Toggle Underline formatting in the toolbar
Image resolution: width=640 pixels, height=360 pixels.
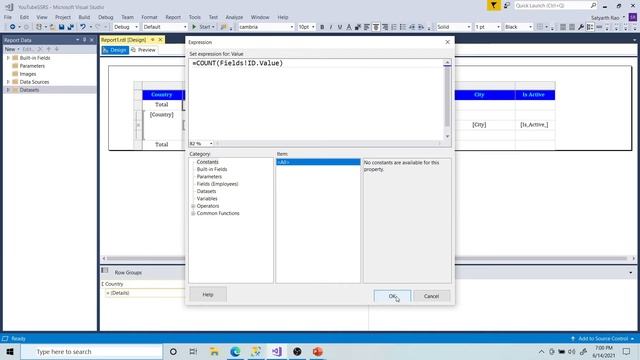[340, 27]
